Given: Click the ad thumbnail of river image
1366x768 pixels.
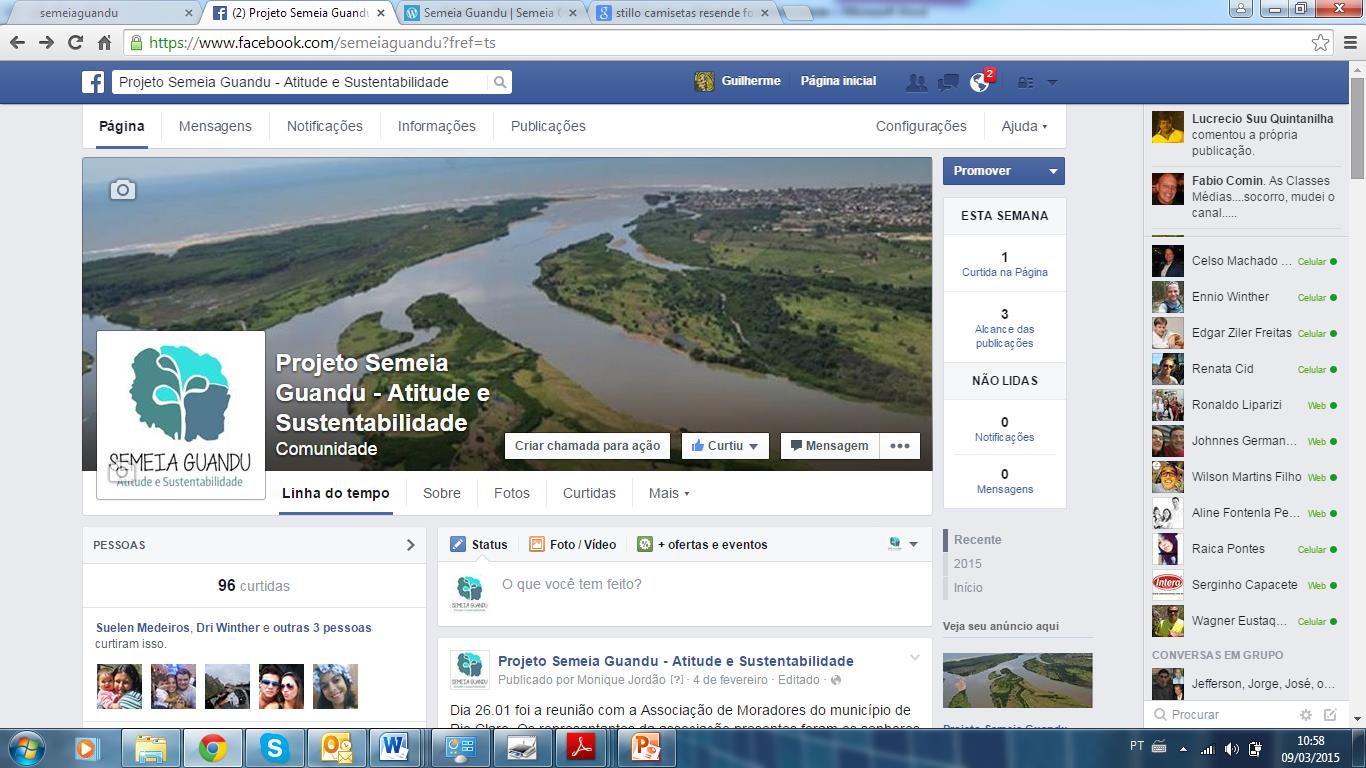Looking at the screenshot, I should point(1018,680).
